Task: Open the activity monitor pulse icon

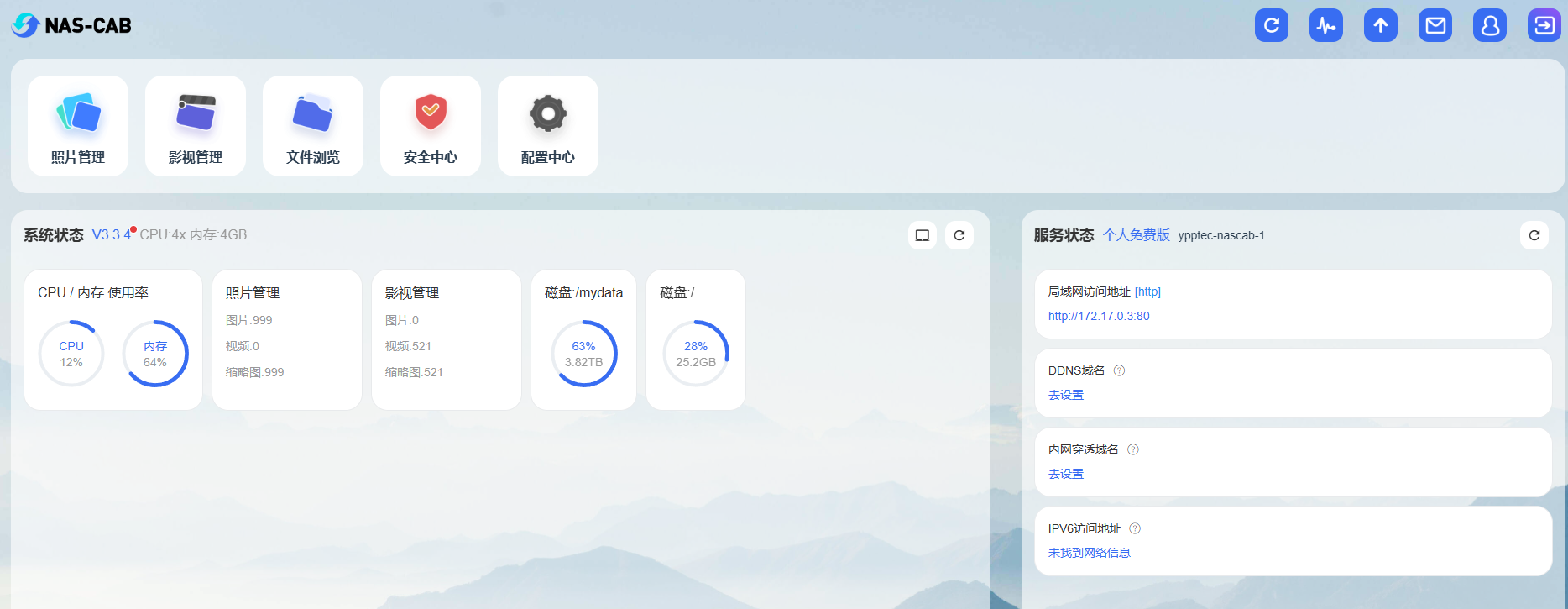Action: (x=1326, y=25)
